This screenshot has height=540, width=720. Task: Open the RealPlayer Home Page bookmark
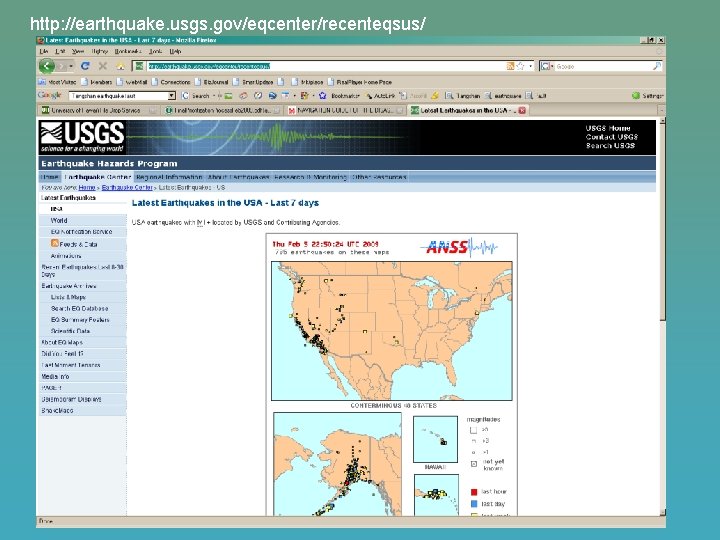click(360, 82)
